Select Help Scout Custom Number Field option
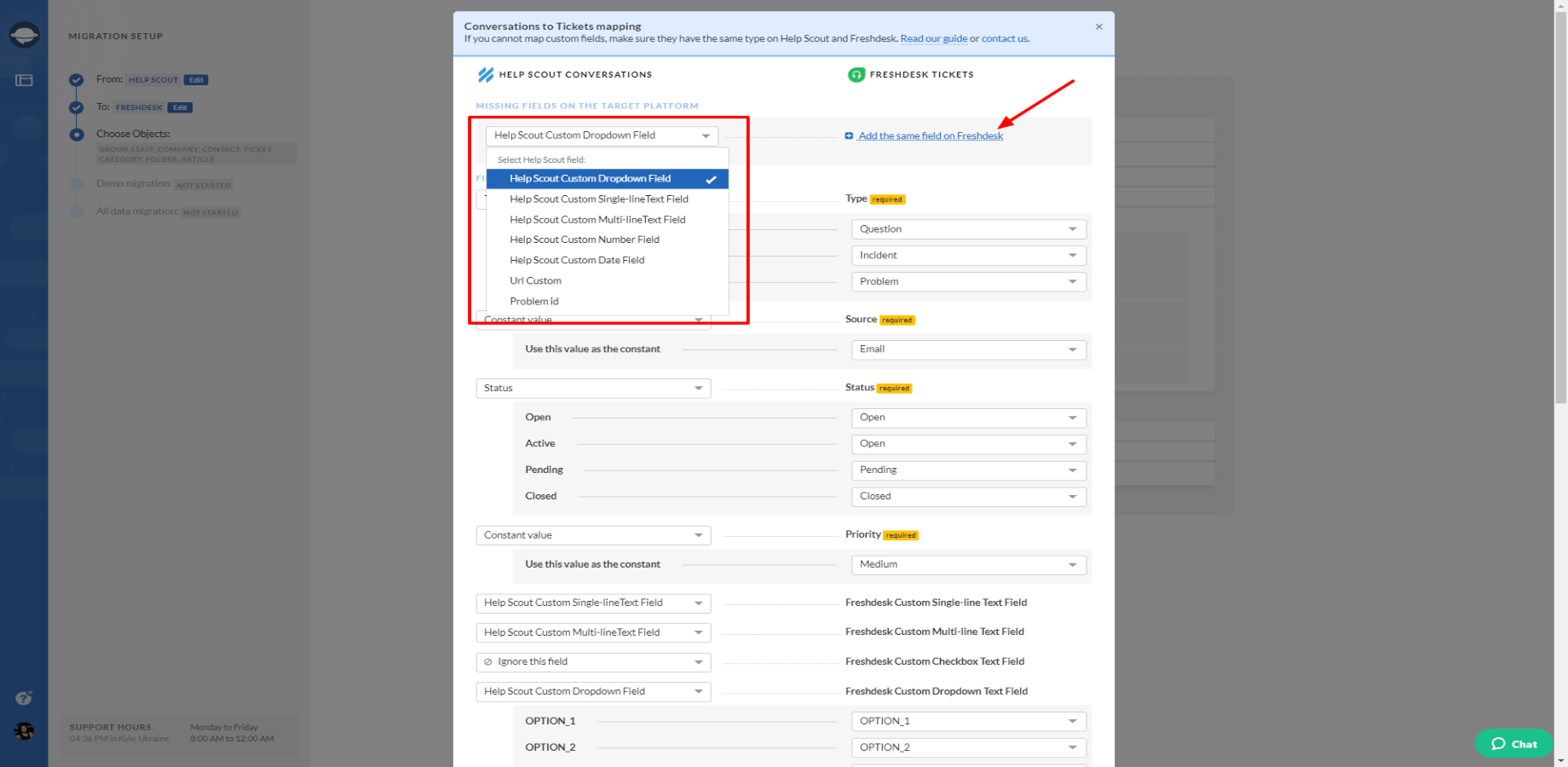This screenshot has width=1568, height=767. coord(607,240)
